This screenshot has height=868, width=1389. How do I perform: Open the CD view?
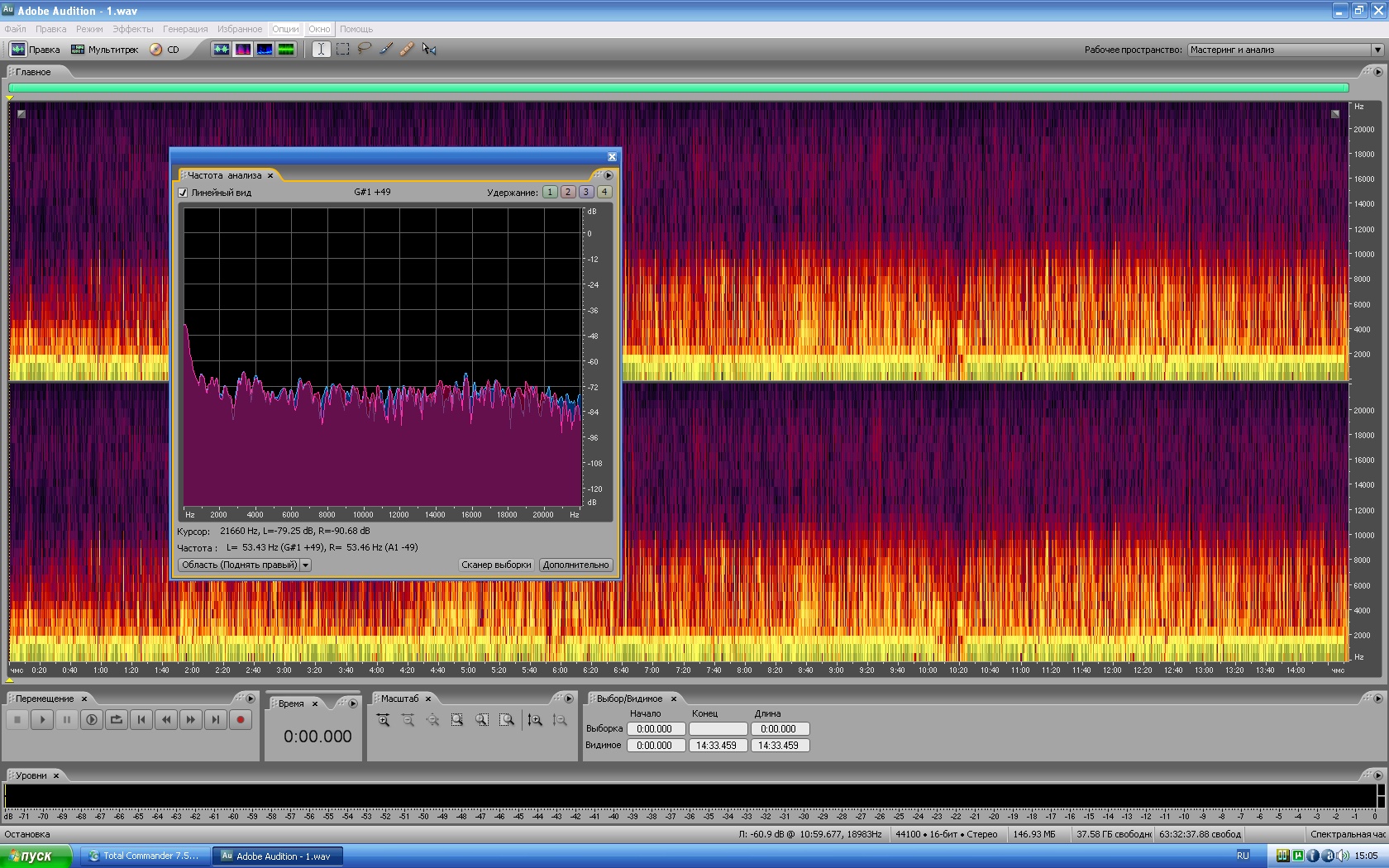point(165,50)
